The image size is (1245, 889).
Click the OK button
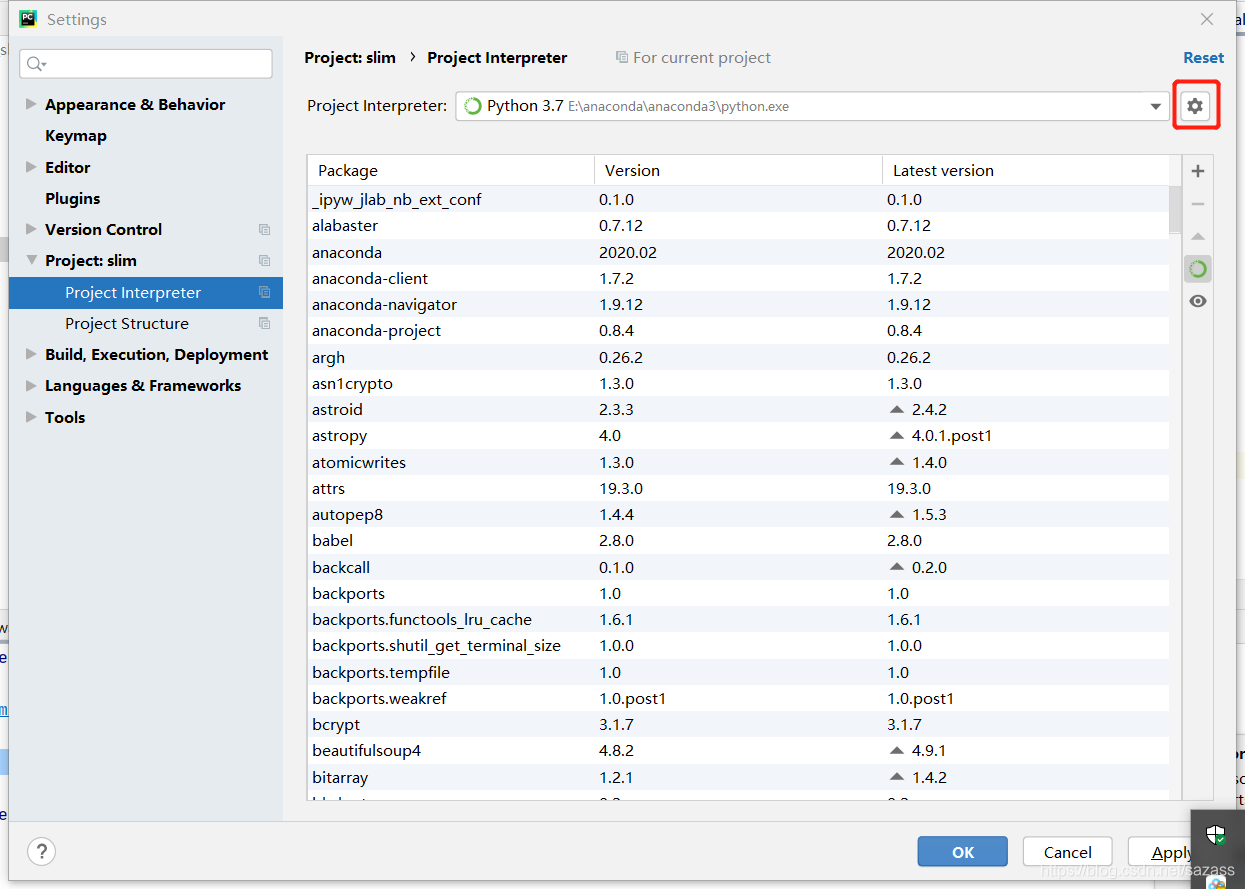click(x=963, y=852)
